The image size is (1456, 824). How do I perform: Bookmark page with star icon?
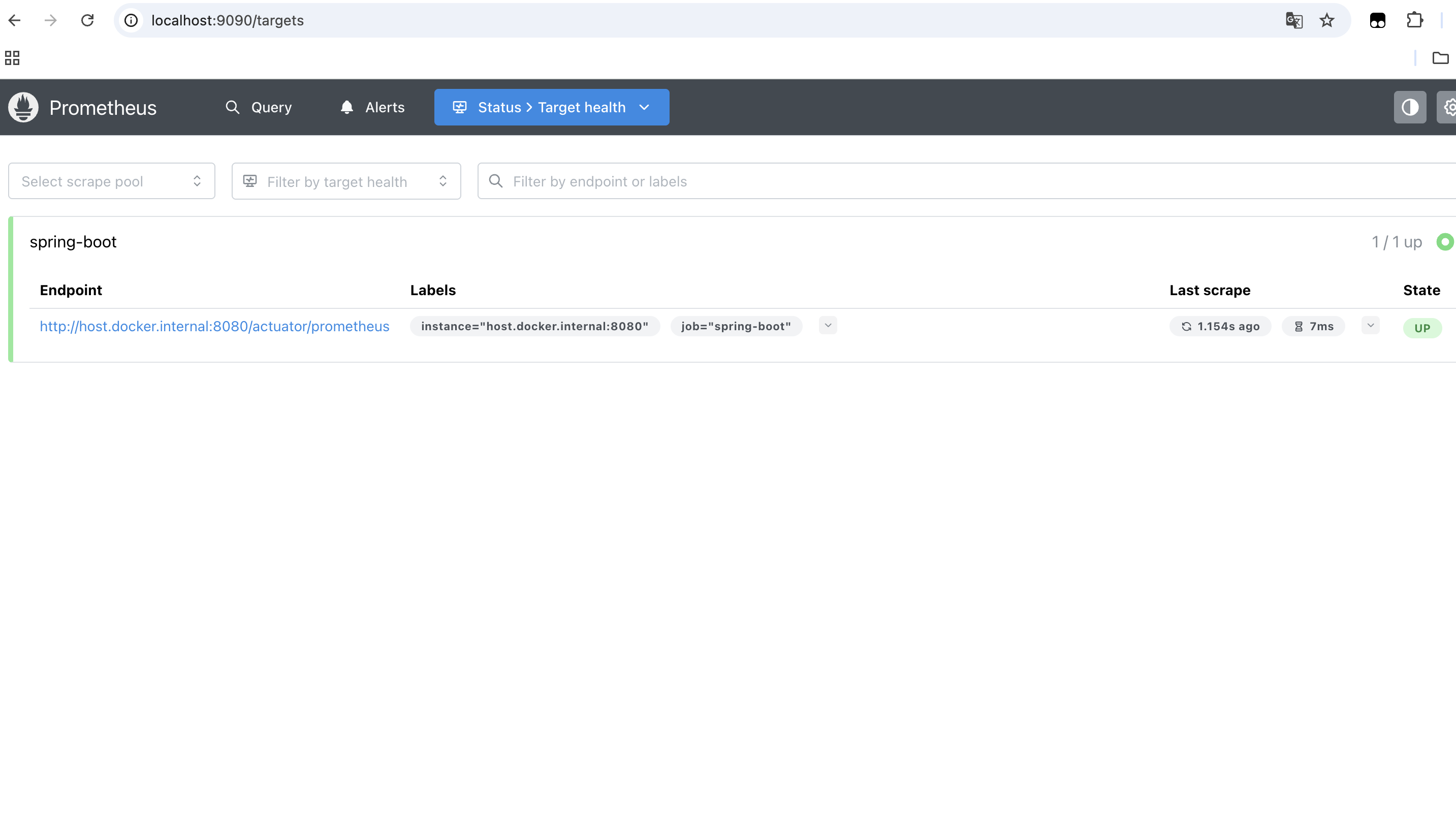[1326, 20]
